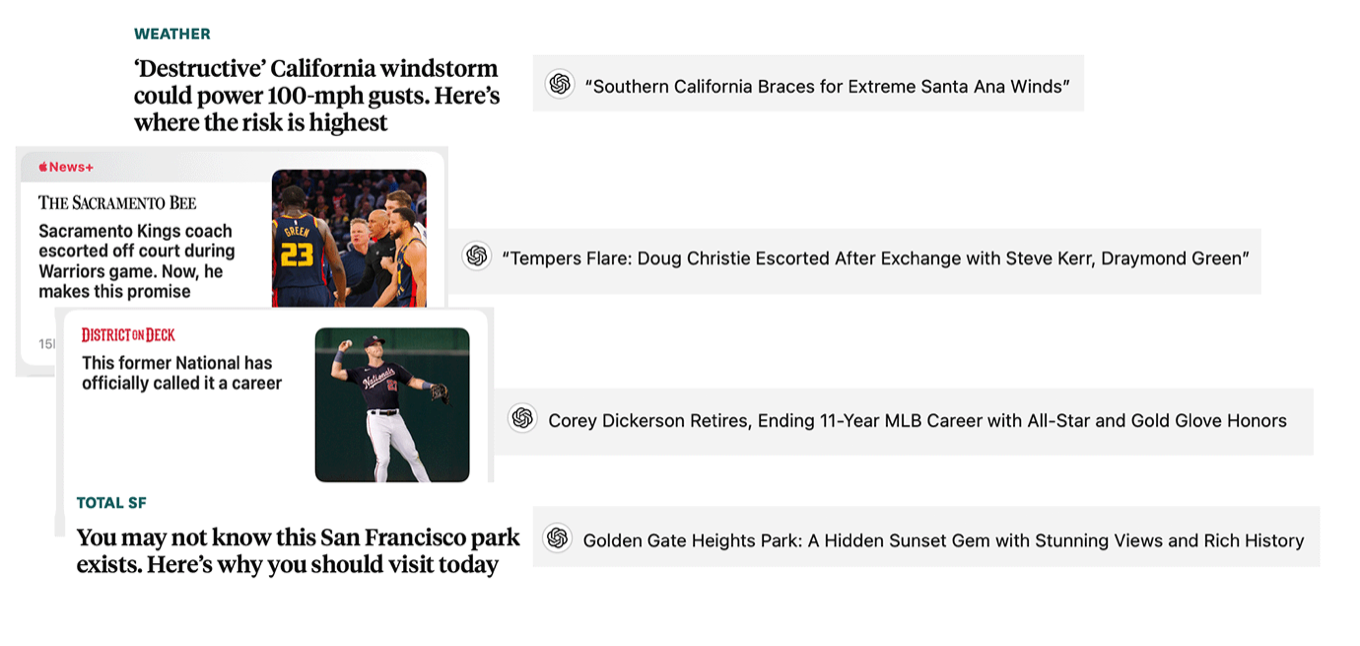The image size is (1360, 646).
Task: Click the ChatGPT logo beside Santa Ana Winds summary
Action: pyautogui.click(x=560, y=84)
